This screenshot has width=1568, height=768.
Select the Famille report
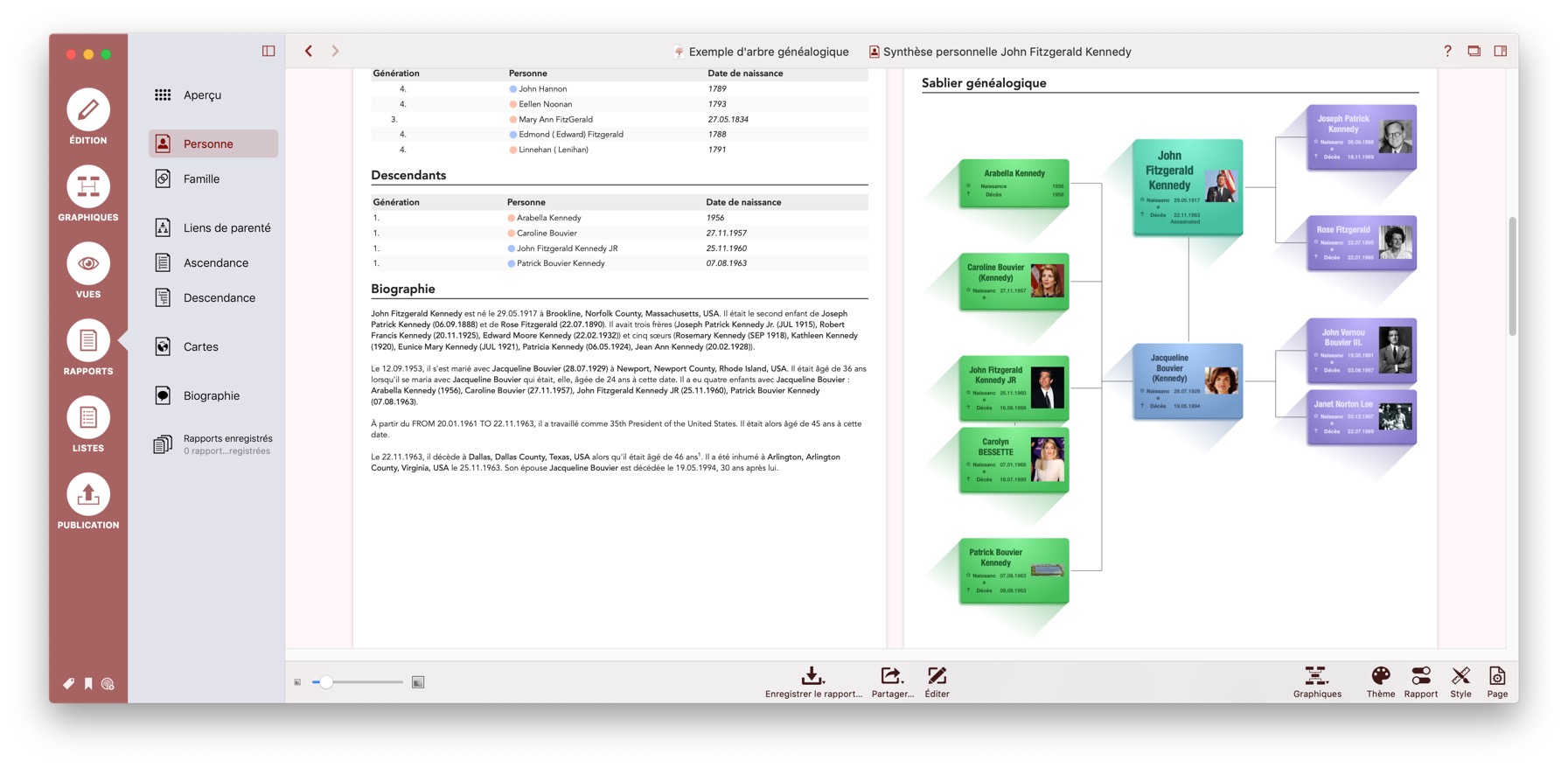pos(213,178)
